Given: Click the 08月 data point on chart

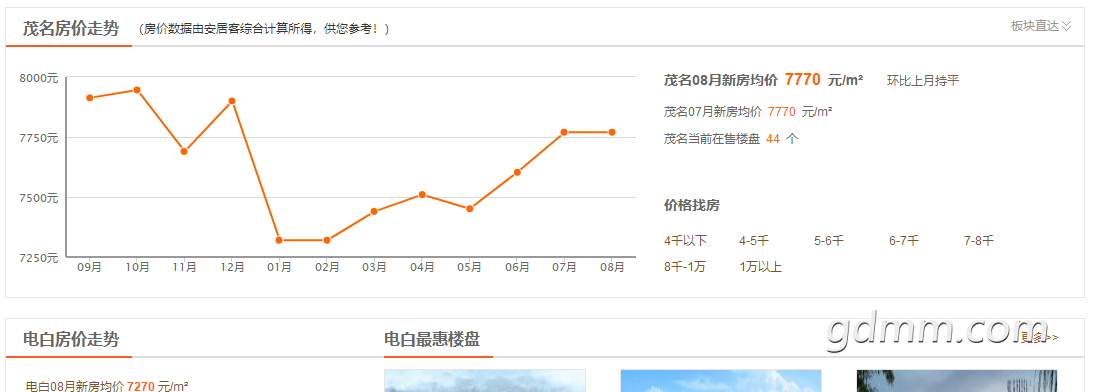Looking at the screenshot, I should 612,132.
